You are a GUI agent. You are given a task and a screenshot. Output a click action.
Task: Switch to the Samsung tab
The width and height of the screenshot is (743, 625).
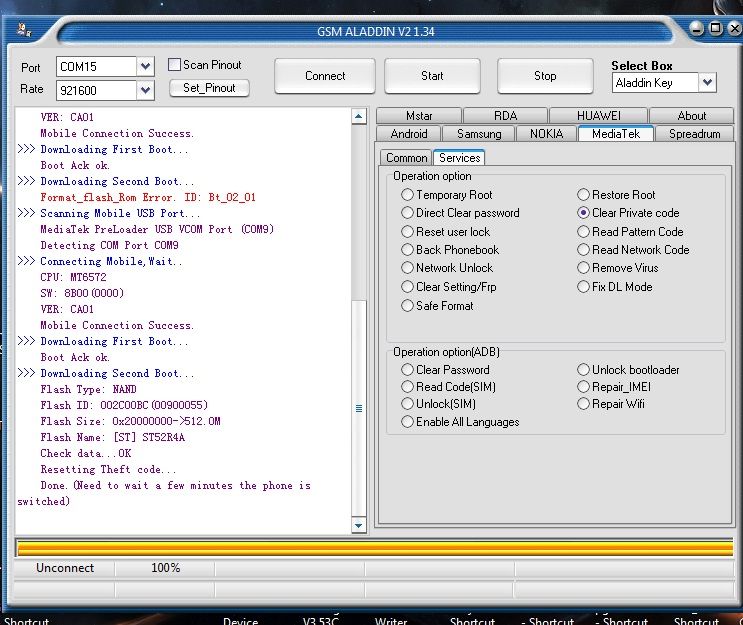(479, 134)
